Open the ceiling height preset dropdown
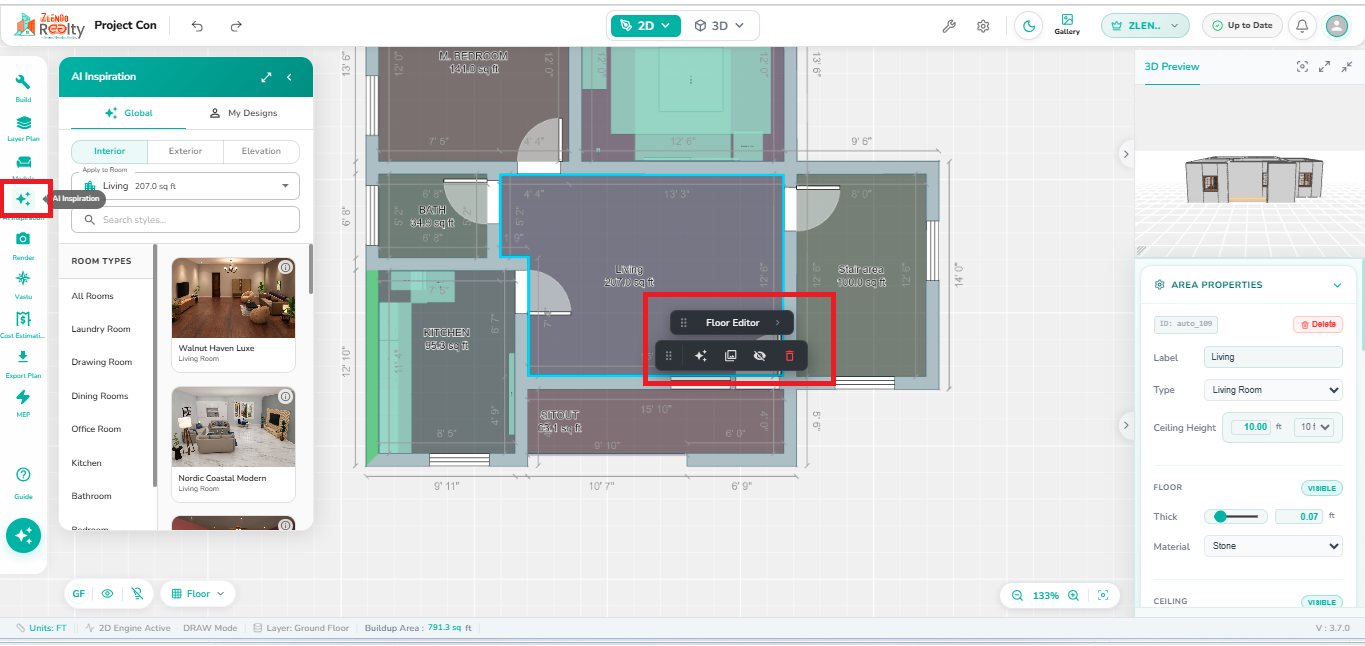Screen dimensions: 1365x646 click(x=1313, y=427)
